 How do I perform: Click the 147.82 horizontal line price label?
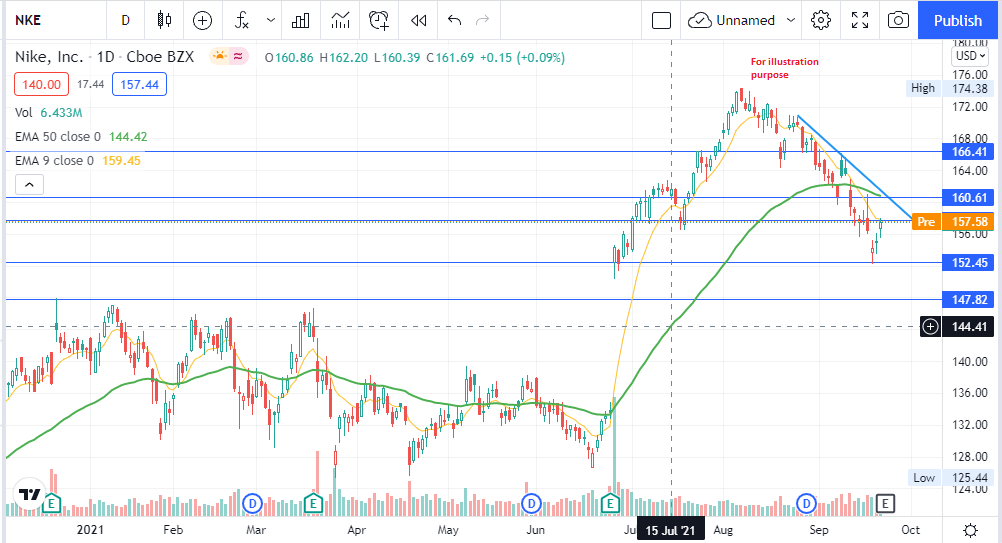(x=969, y=300)
